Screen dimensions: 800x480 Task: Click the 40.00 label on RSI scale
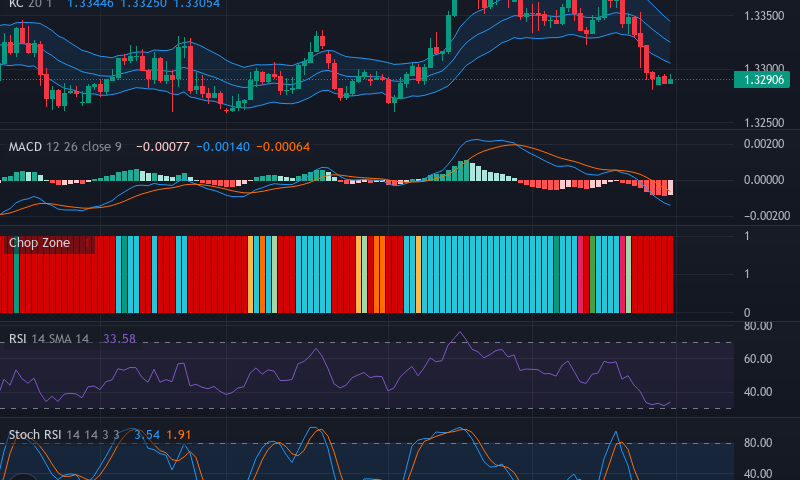[758, 392]
